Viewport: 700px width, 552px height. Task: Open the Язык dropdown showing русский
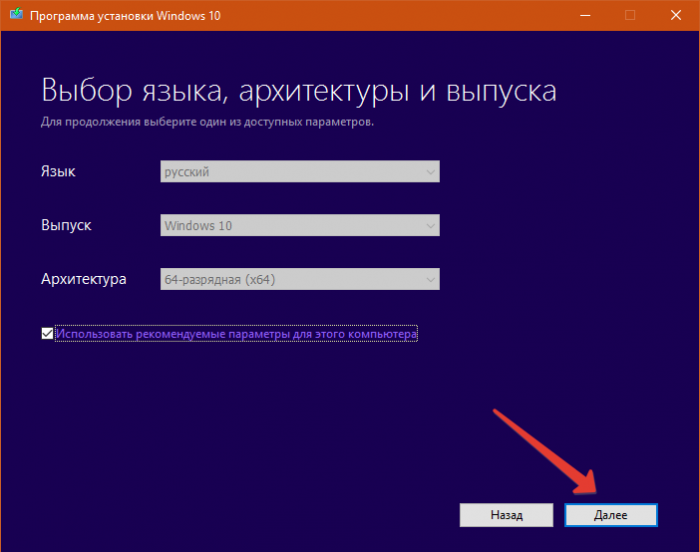click(300, 171)
